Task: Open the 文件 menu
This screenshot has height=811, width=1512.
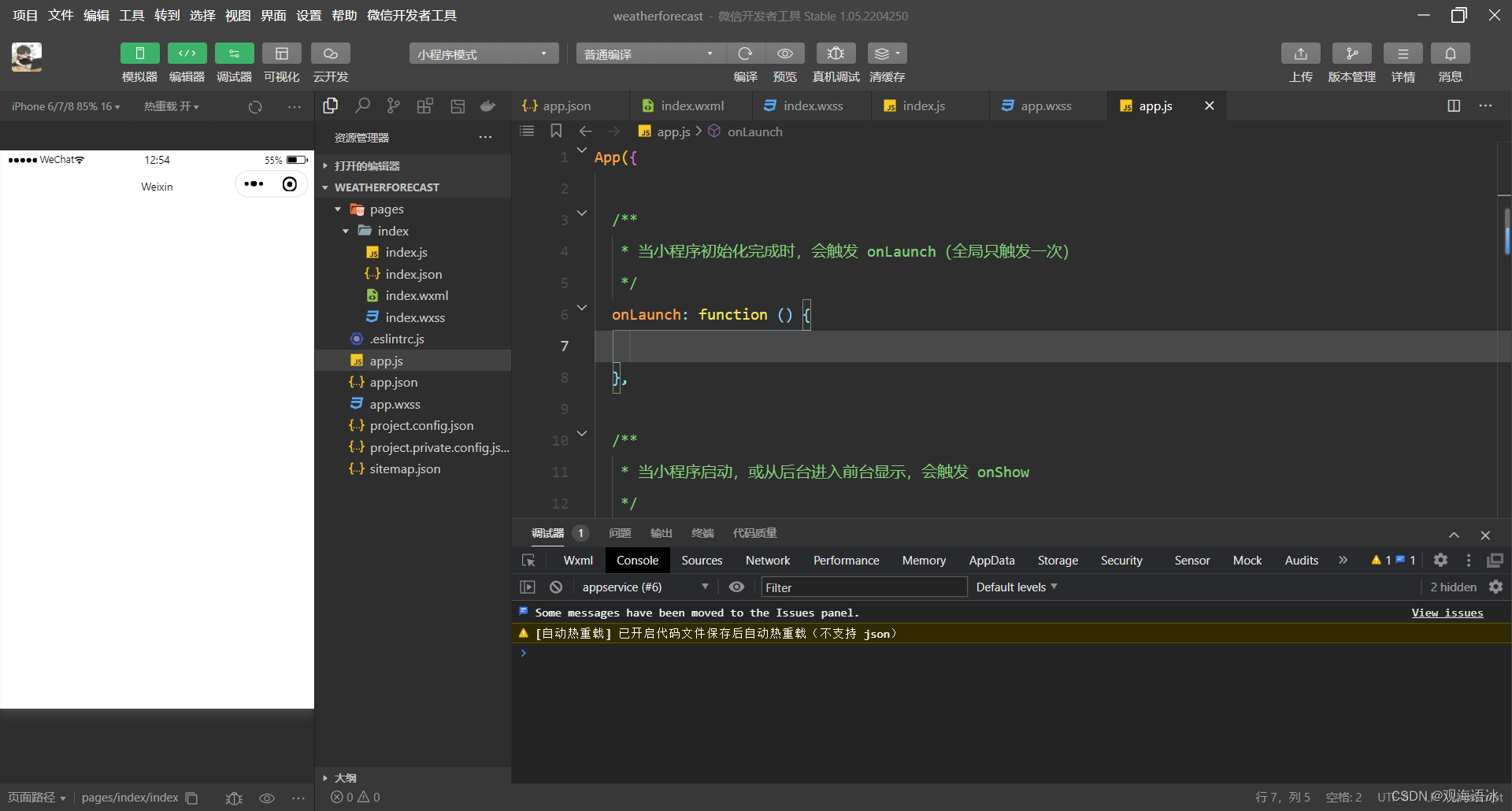Action: click(x=61, y=15)
